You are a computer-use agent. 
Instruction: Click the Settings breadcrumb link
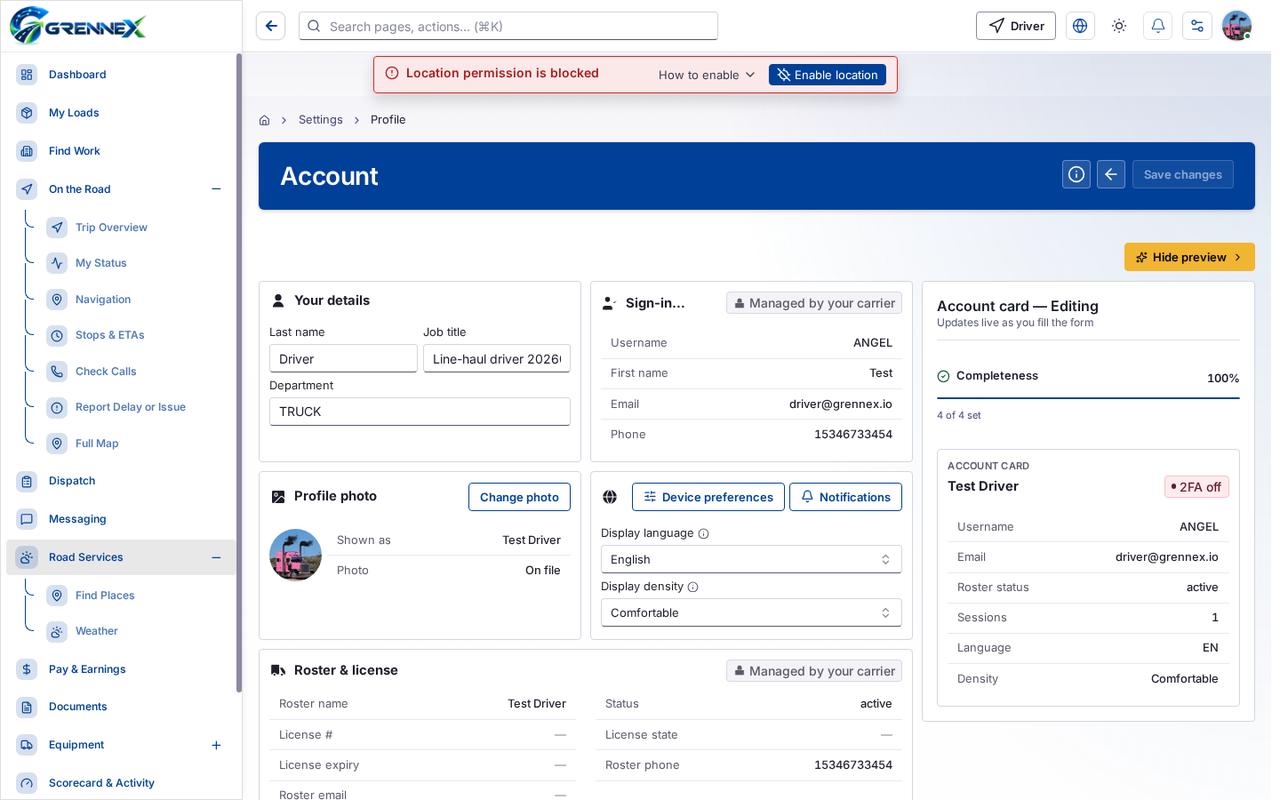pos(320,120)
